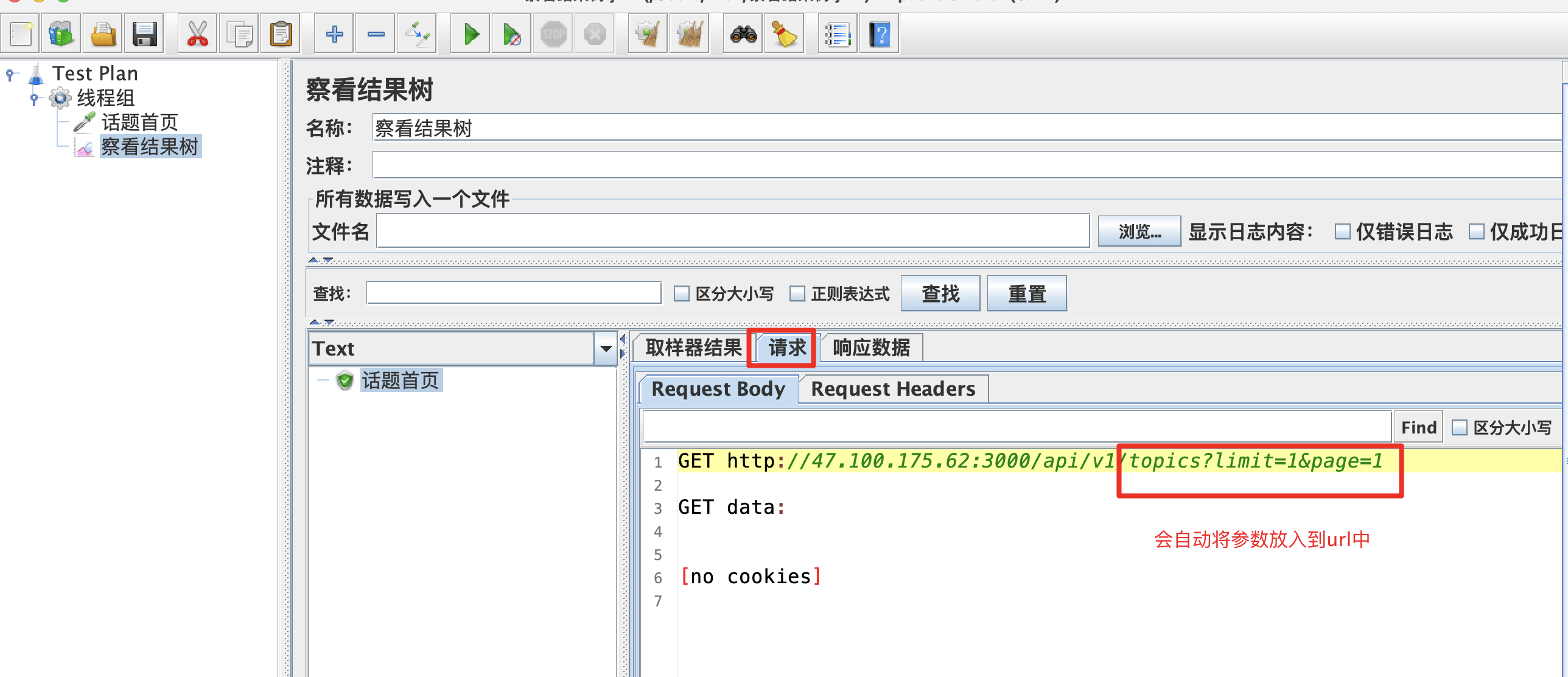Click the Cut scissors icon

coord(197,35)
